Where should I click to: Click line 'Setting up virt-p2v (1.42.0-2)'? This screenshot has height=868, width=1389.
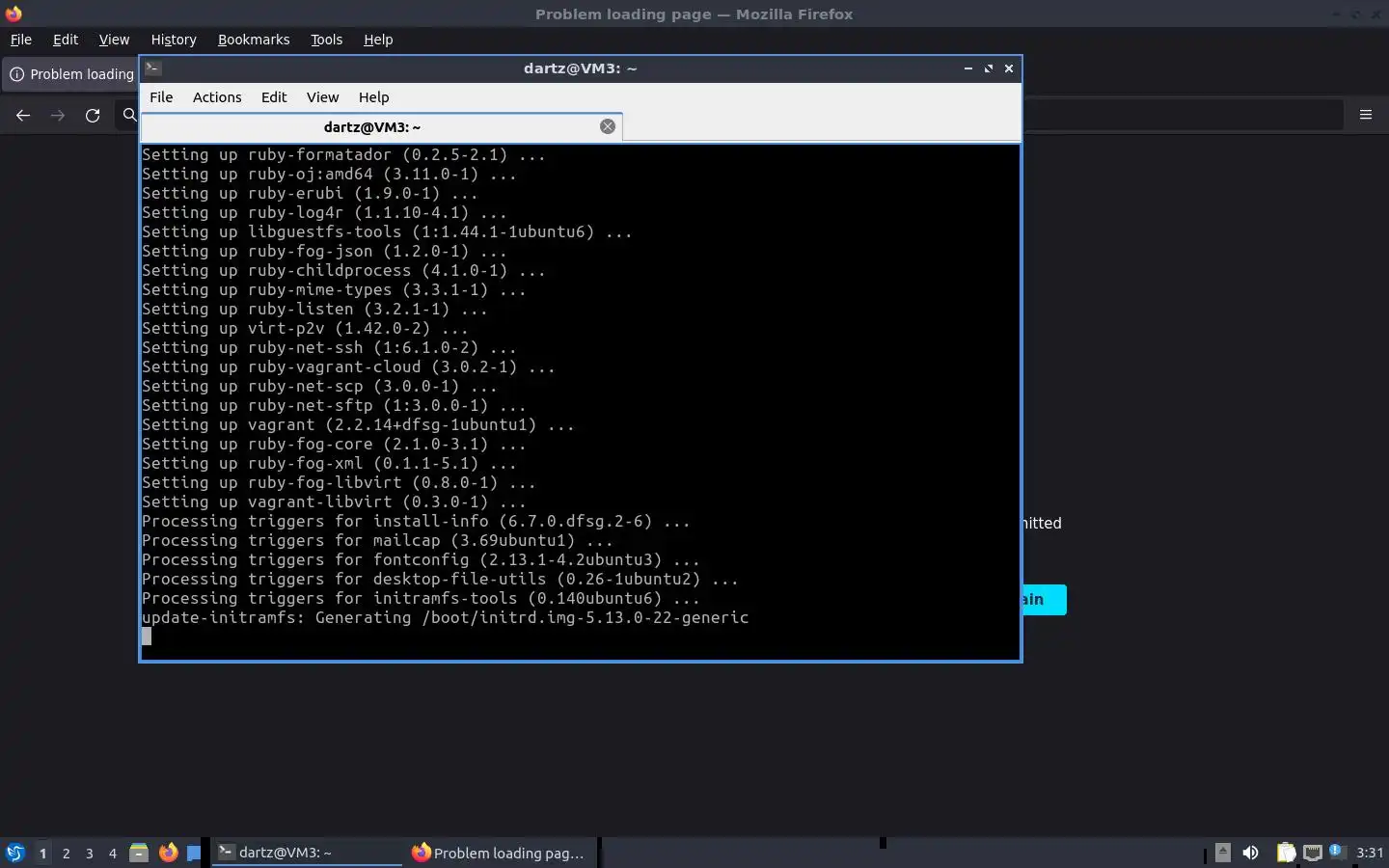click(305, 328)
